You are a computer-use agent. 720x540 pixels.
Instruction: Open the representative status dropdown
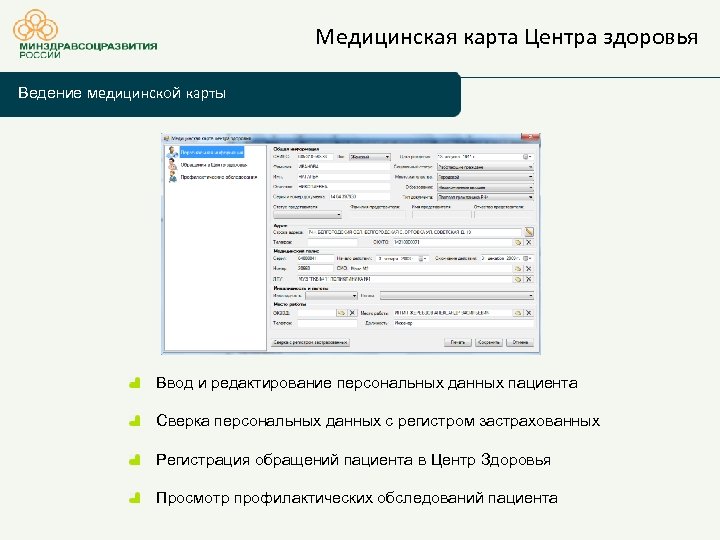(307, 214)
